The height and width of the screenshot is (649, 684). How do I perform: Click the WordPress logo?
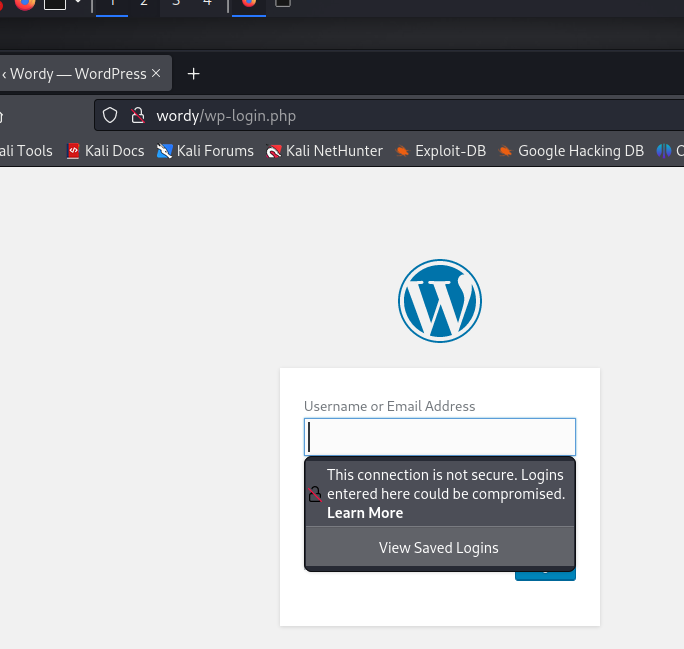(440, 301)
